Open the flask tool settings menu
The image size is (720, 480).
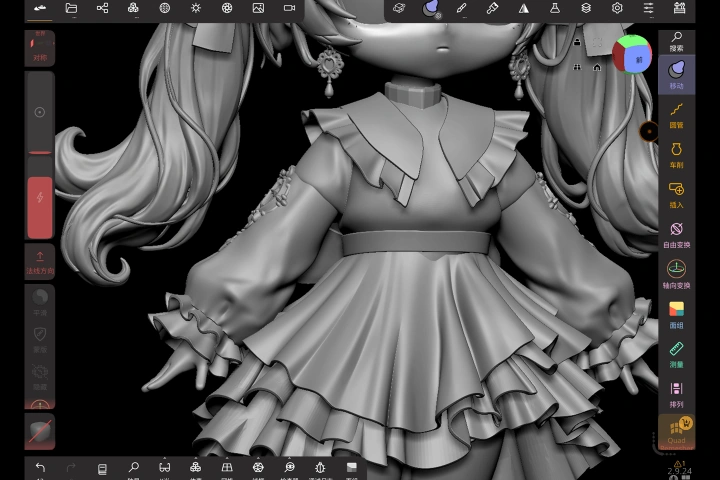(x=555, y=8)
